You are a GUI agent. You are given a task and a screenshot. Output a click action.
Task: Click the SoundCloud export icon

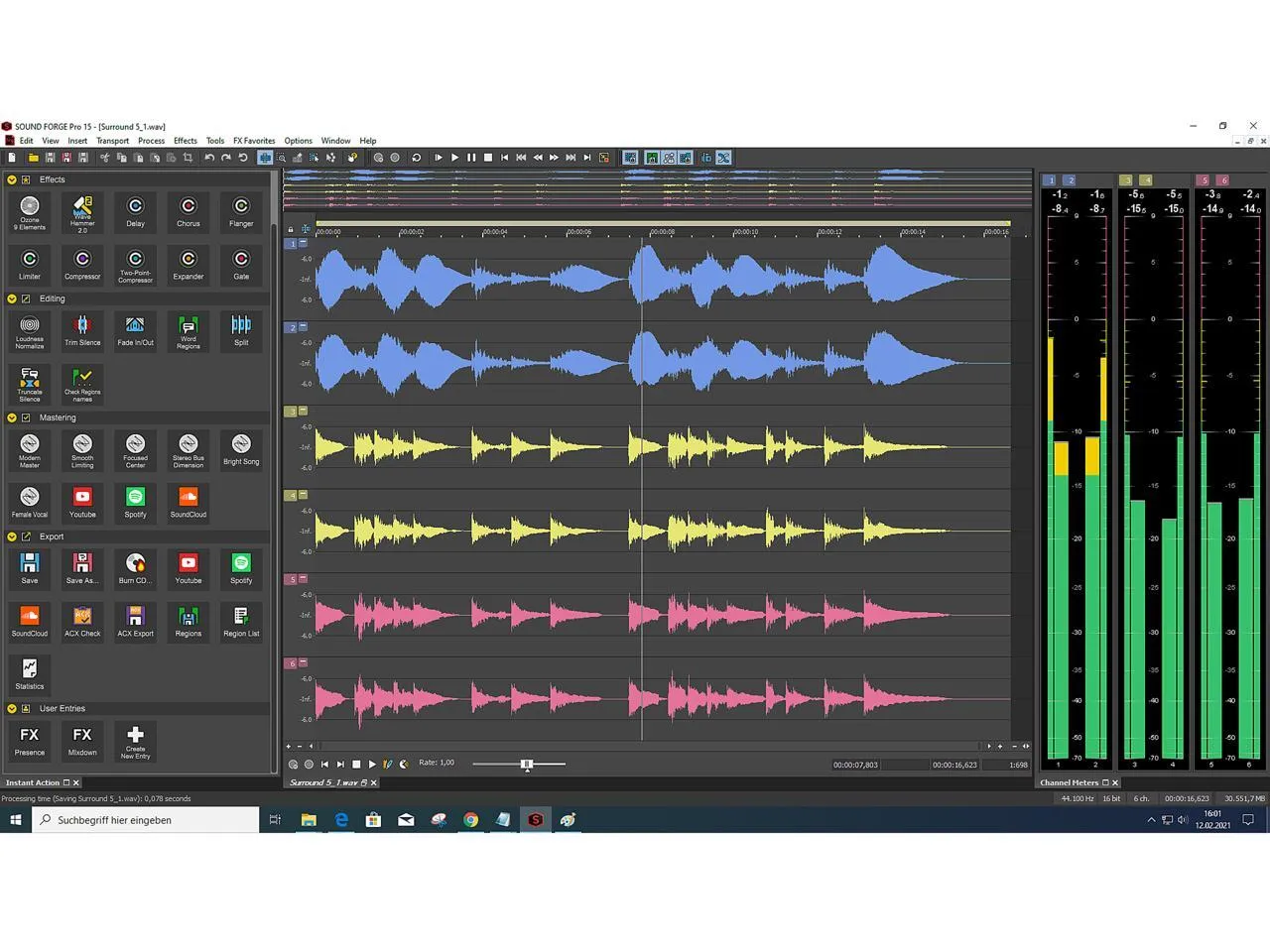click(30, 621)
